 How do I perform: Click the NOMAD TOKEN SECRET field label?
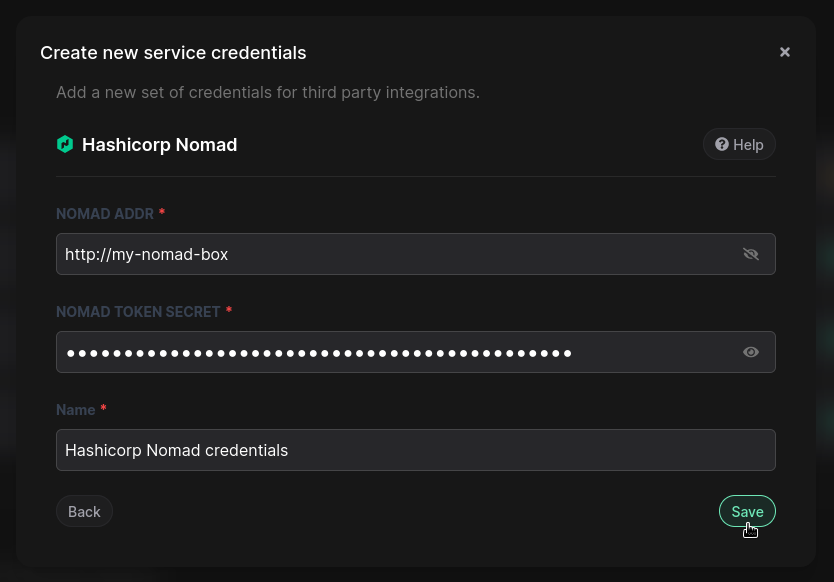pyautogui.click(x=138, y=312)
